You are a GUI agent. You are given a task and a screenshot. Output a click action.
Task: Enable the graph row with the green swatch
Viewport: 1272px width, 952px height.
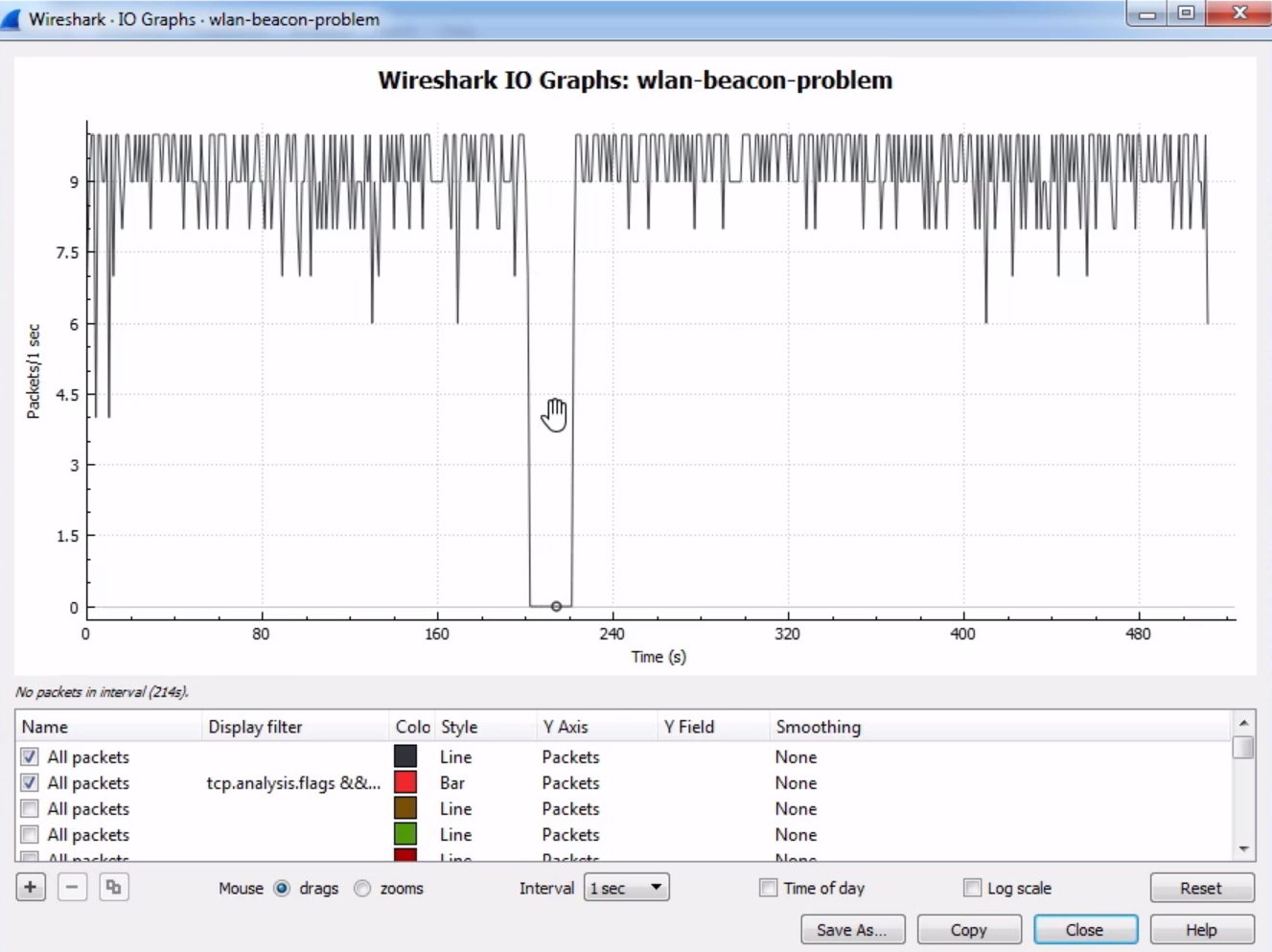coord(30,834)
